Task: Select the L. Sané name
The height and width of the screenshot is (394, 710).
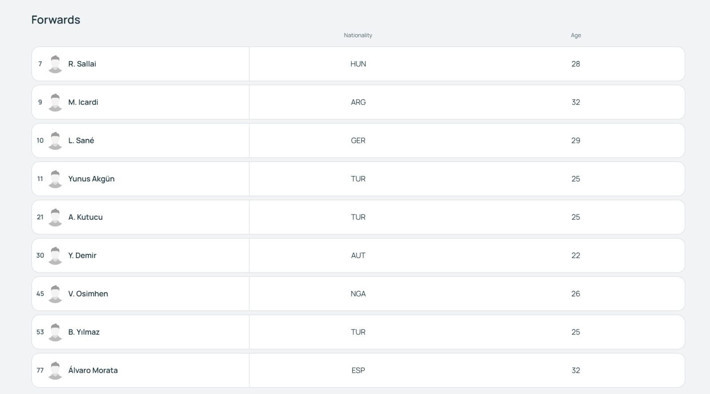Action: click(81, 140)
